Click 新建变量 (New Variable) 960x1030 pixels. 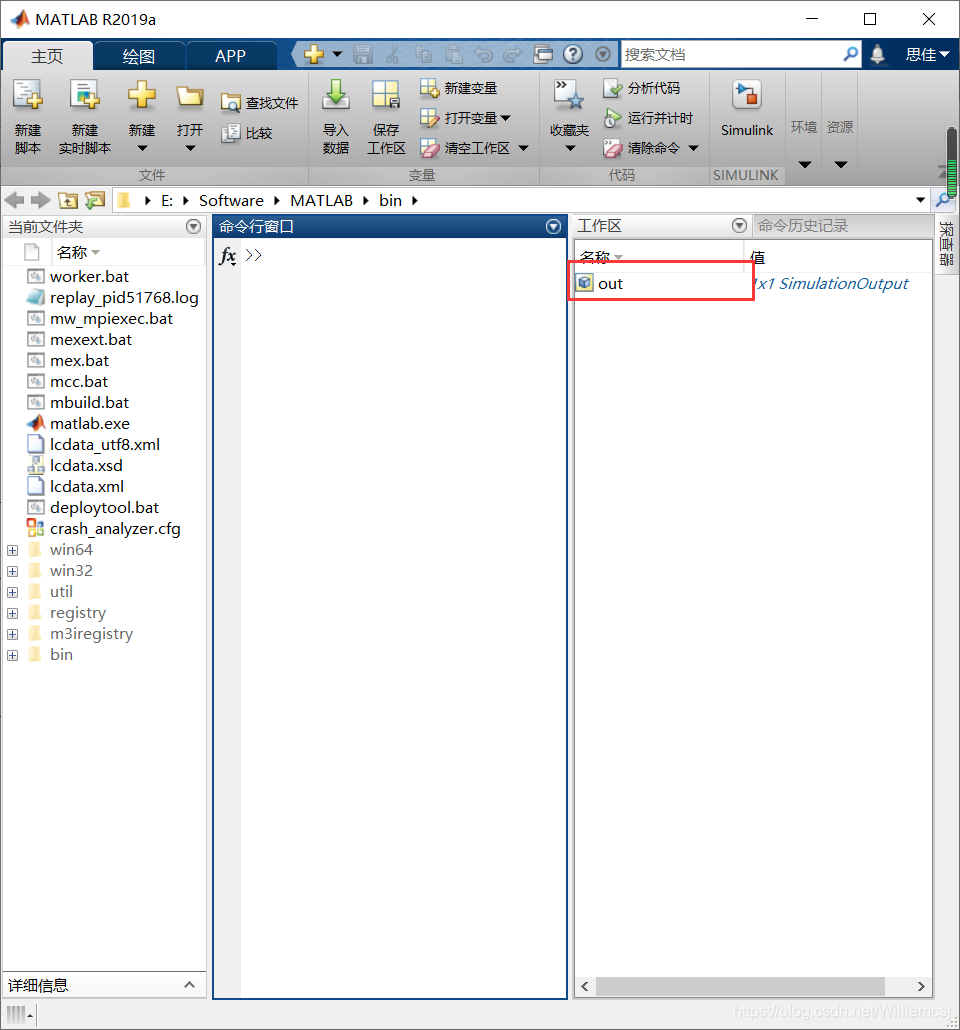tap(459, 88)
